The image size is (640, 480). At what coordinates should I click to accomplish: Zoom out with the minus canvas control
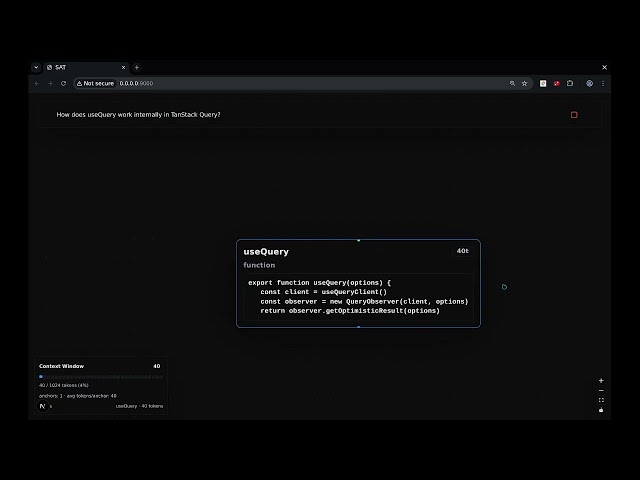point(601,391)
